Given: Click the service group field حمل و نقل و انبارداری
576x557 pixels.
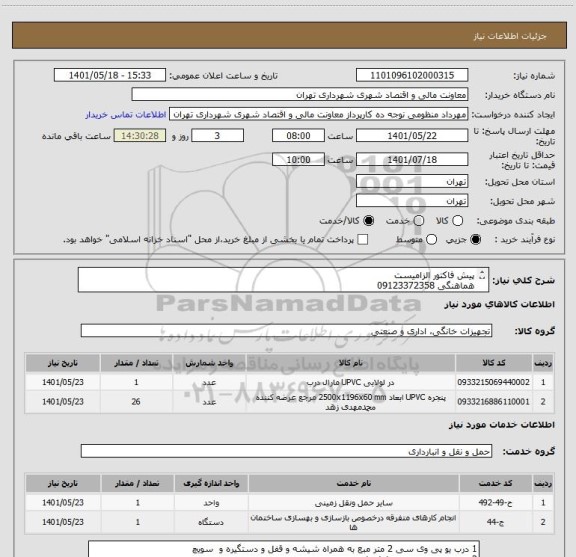Looking at the screenshot, I should (x=286, y=451).
